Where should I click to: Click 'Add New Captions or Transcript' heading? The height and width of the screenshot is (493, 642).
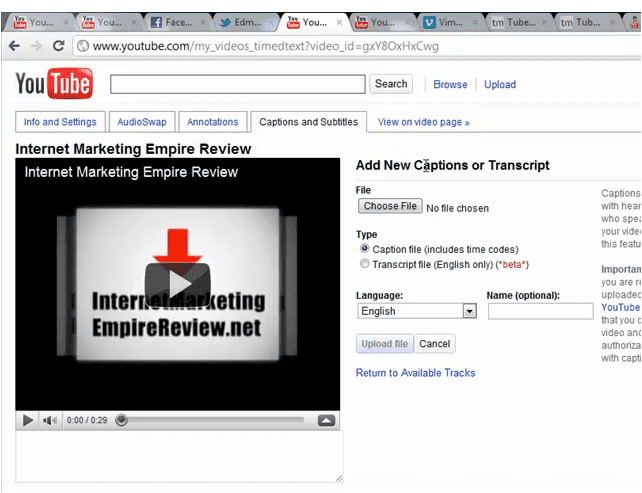click(452, 165)
